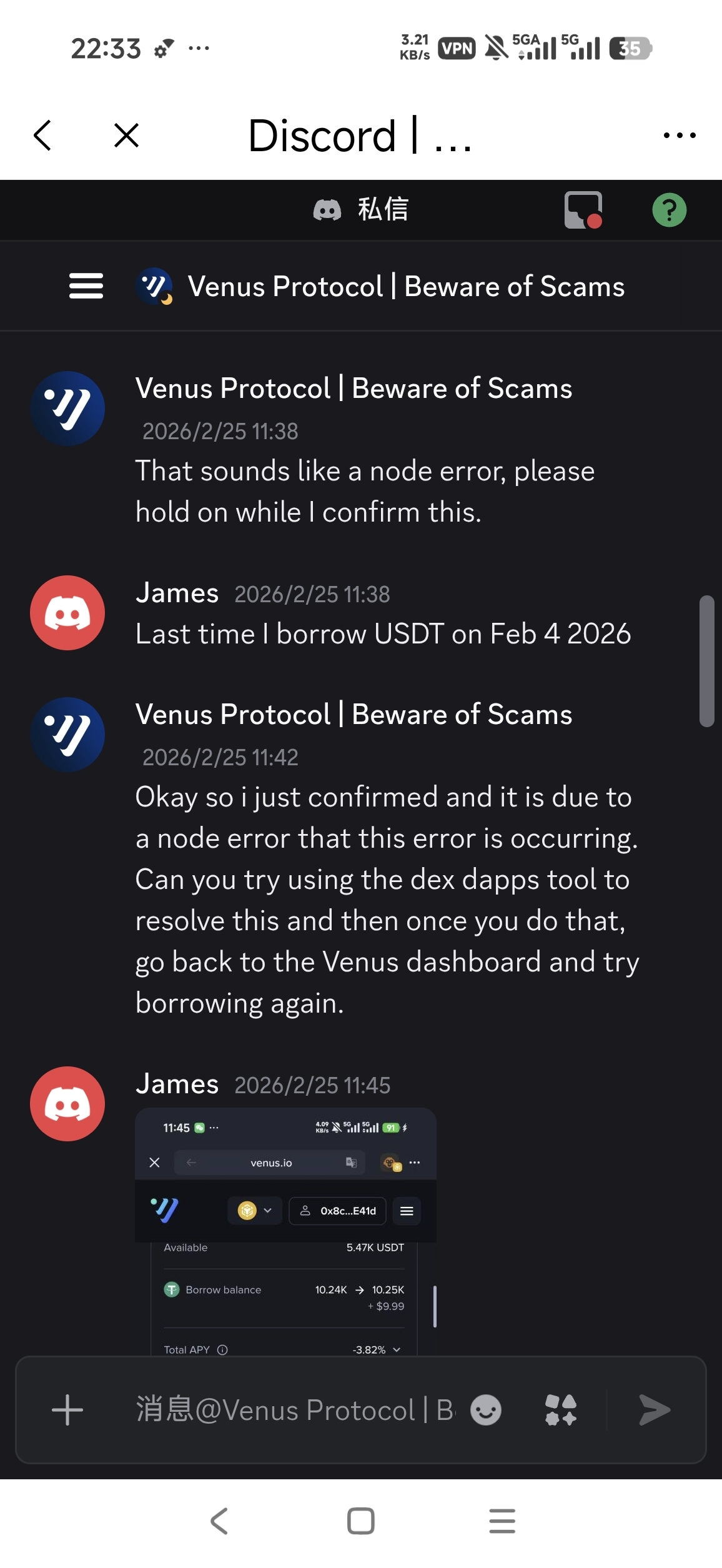Type in the message input field
This screenshot has height=1568, width=722.
tap(294, 1410)
